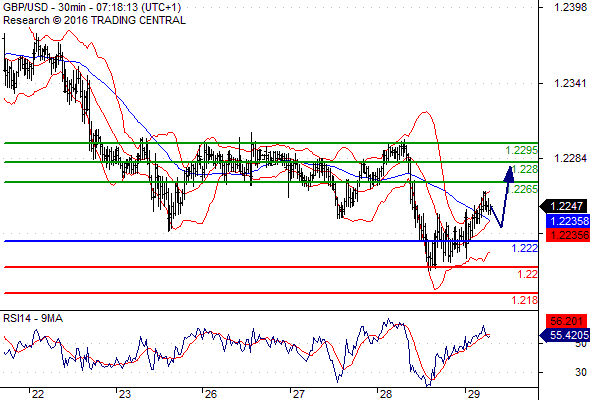Viewport: 590px width, 400px height.
Task: Click the black 1.2247 current price tag
Action: click(x=563, y=206)
